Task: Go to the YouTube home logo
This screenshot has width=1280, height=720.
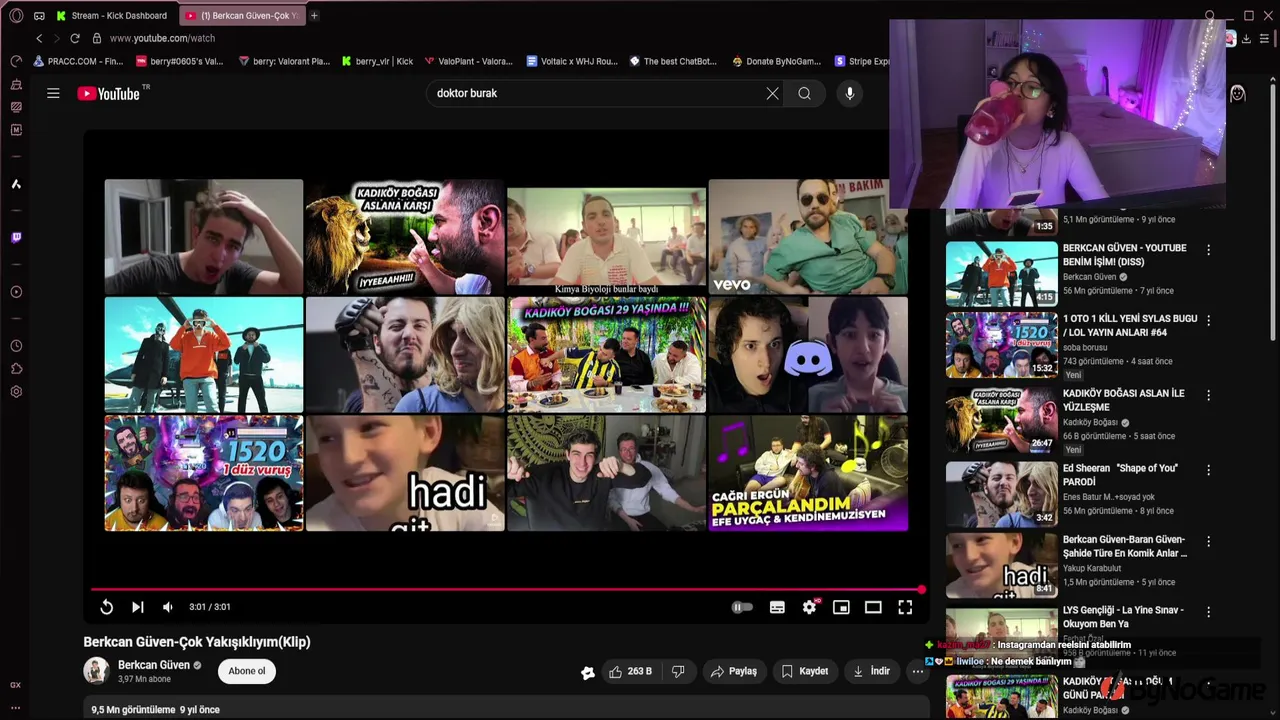Action: [x=109, y=93]
